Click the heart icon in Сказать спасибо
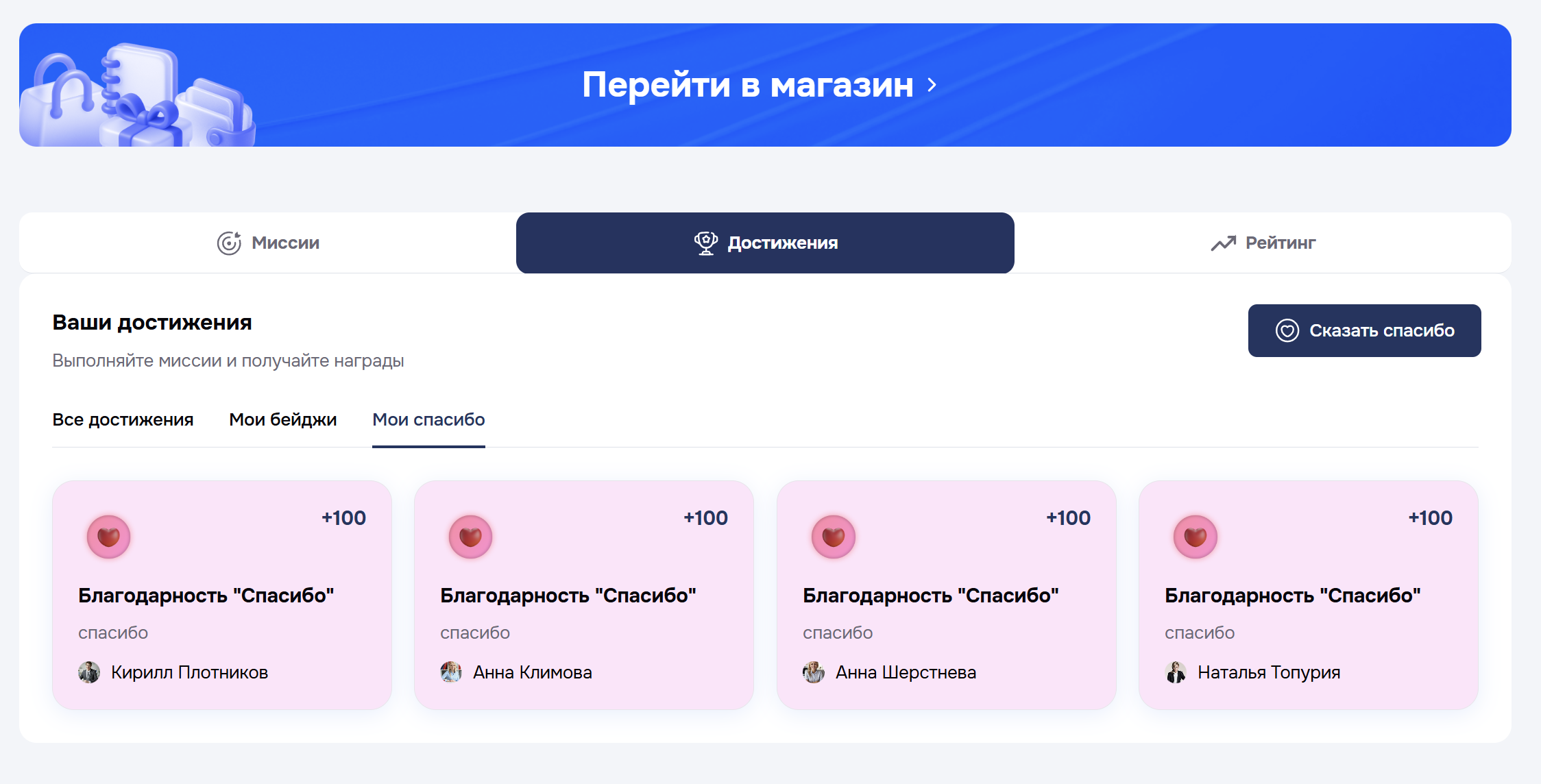The width and height of the screenshot is (1541, 784). point(1287,330)
